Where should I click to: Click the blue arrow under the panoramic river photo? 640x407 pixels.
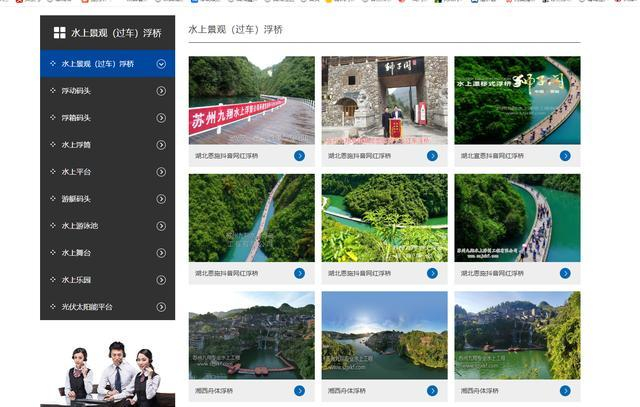click(x=432, y=391)
